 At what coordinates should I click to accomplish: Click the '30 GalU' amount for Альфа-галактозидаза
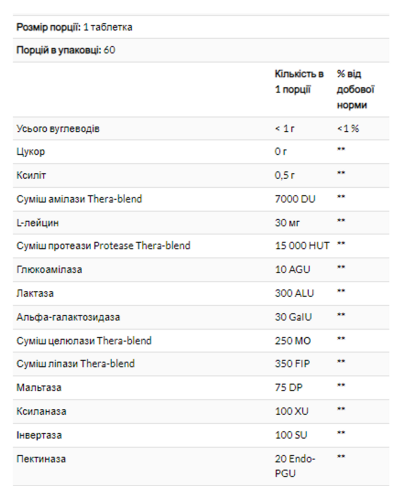293,317
